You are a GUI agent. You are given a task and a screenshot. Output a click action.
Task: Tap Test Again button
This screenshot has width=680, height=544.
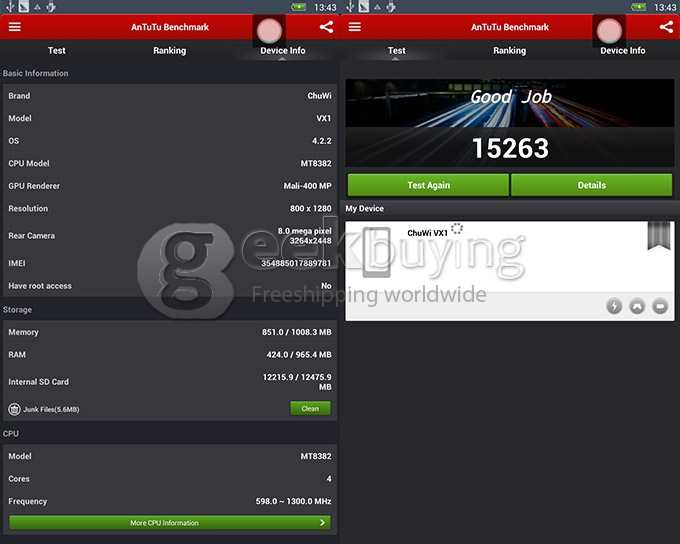[428, 185]
